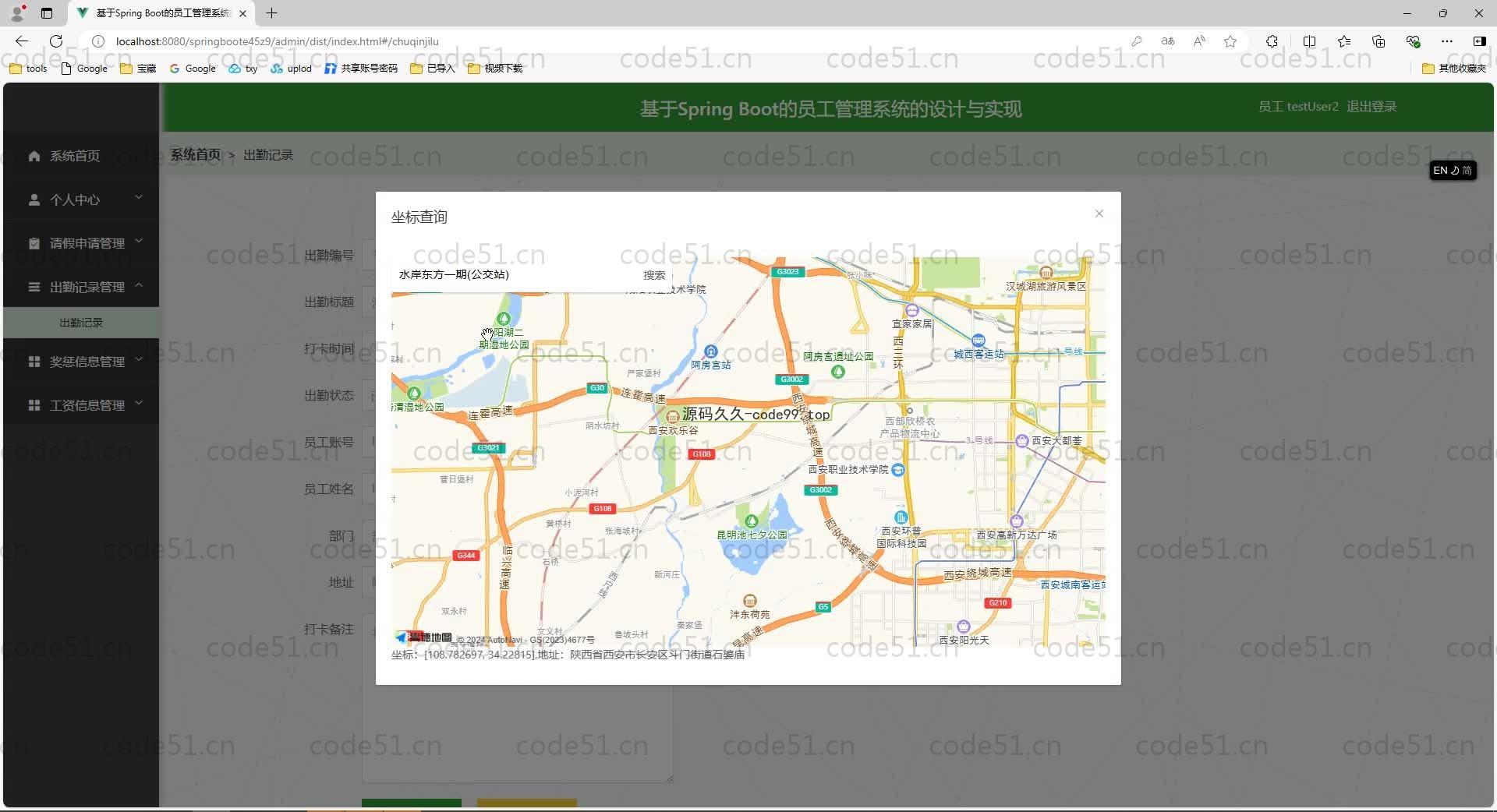Expand 奖惩信息管理 sidebar menu
This screenshot has height=812, width=1497.
pyautogui.click(x=81, y=362)
